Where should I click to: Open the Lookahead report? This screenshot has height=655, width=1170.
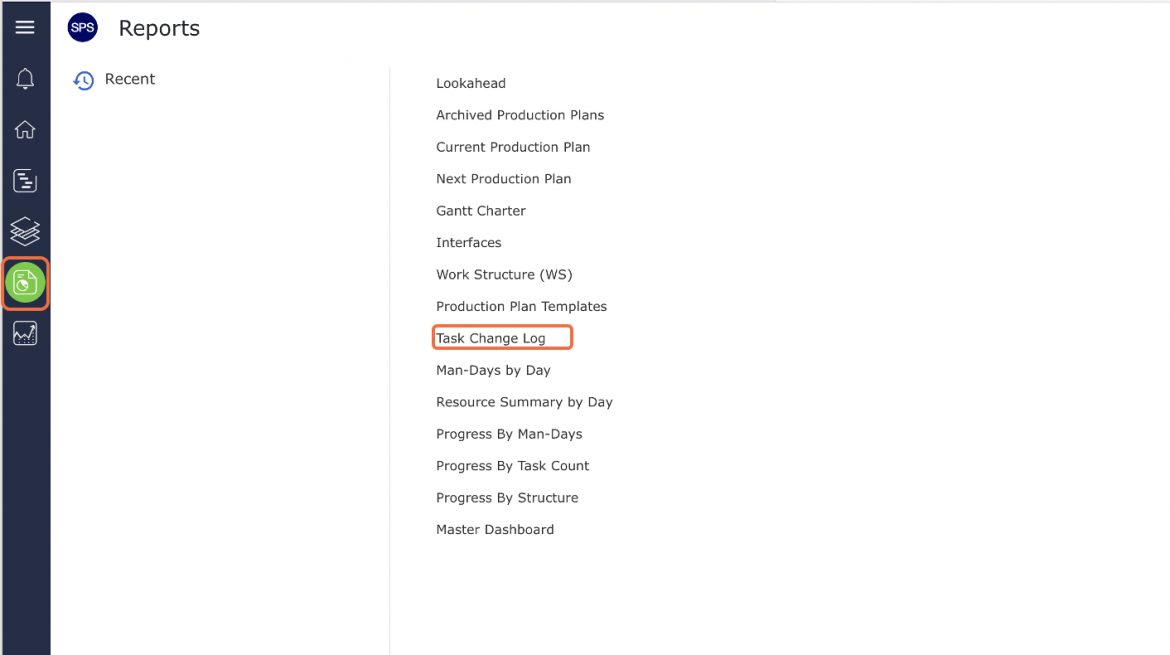(x=471, y=84)
